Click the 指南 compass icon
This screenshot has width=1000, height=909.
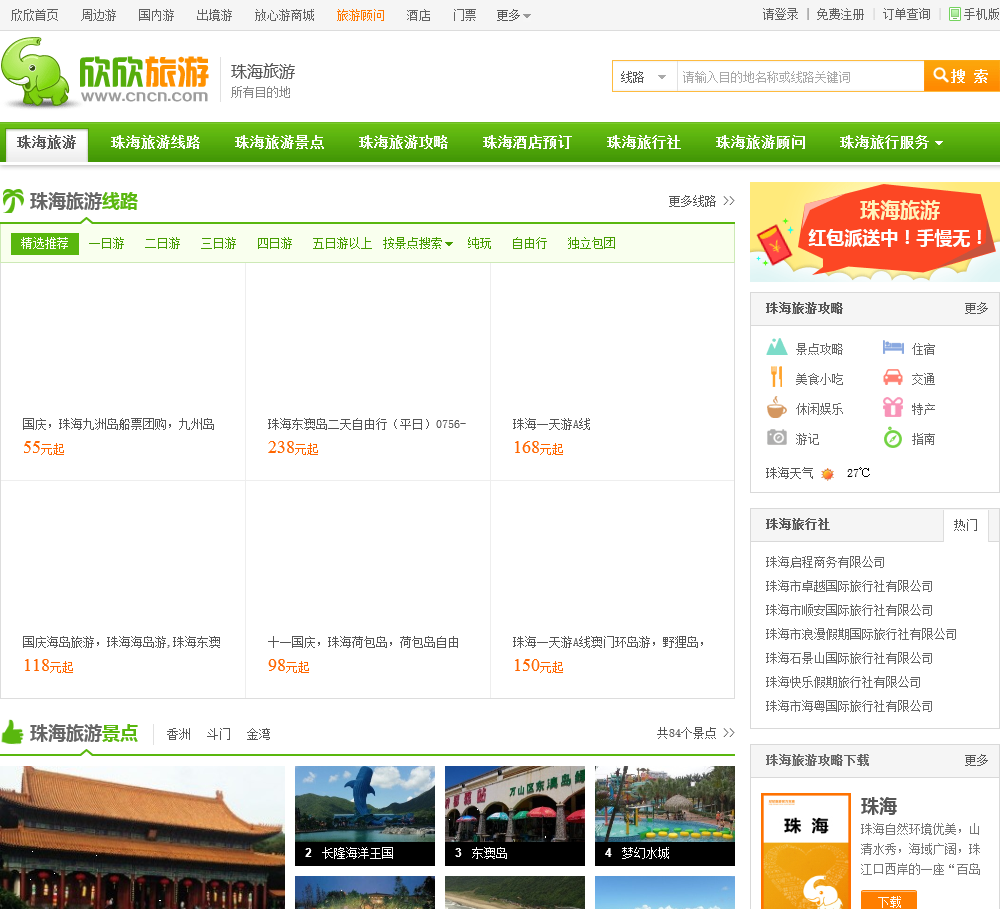[893, 438]
